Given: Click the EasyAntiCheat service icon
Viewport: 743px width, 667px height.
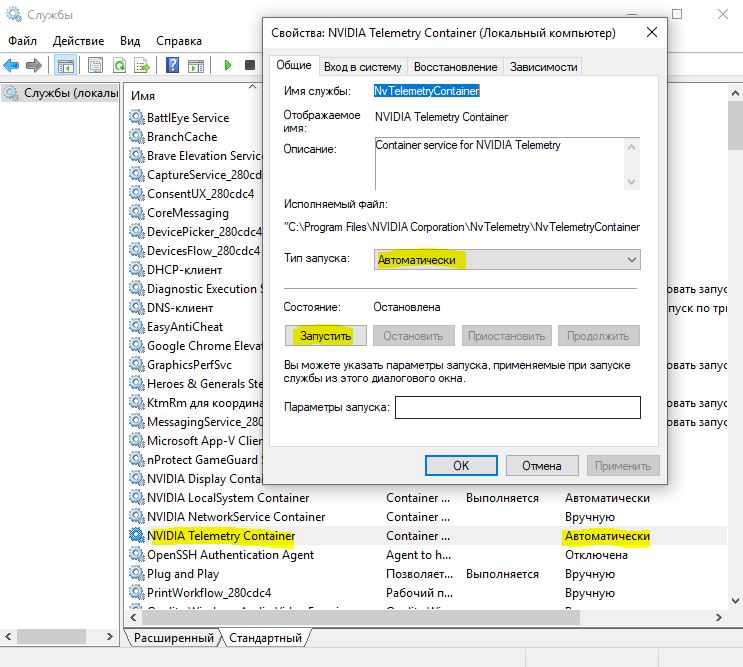Looking at the screenshot, I should coord(136,326).
